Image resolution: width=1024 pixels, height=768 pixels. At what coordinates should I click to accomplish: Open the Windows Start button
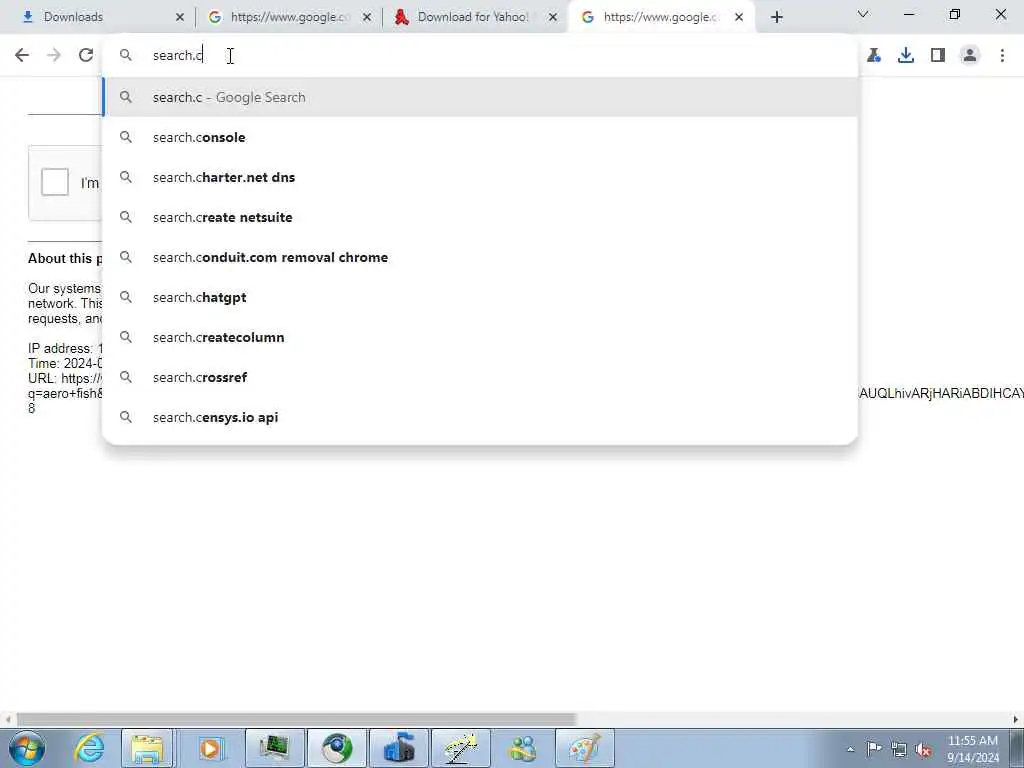click(x=27, y=748)
